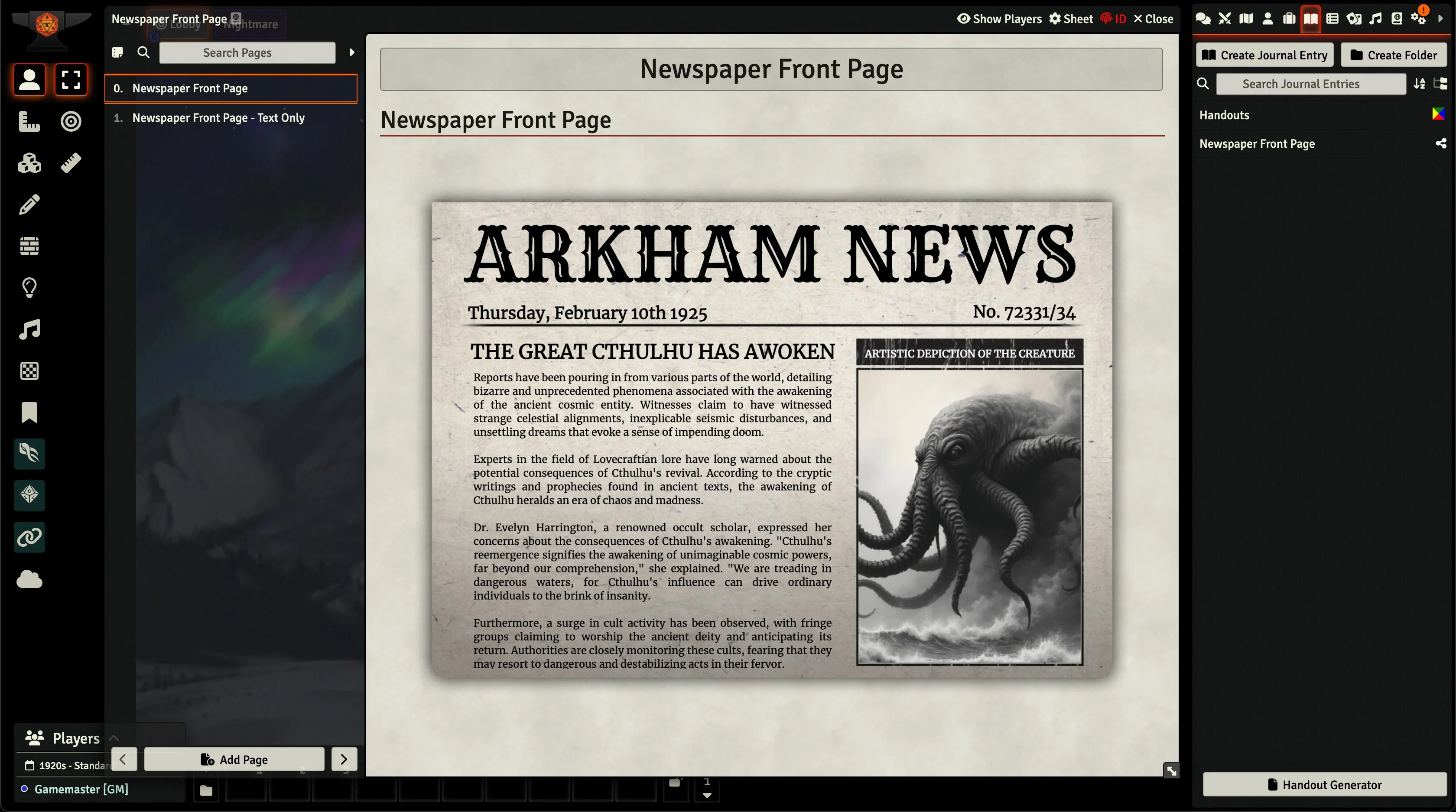Open the Scenes map sidebar tab
The height and width of the screenshot is (812, 1456).
tap(1246, 19)
